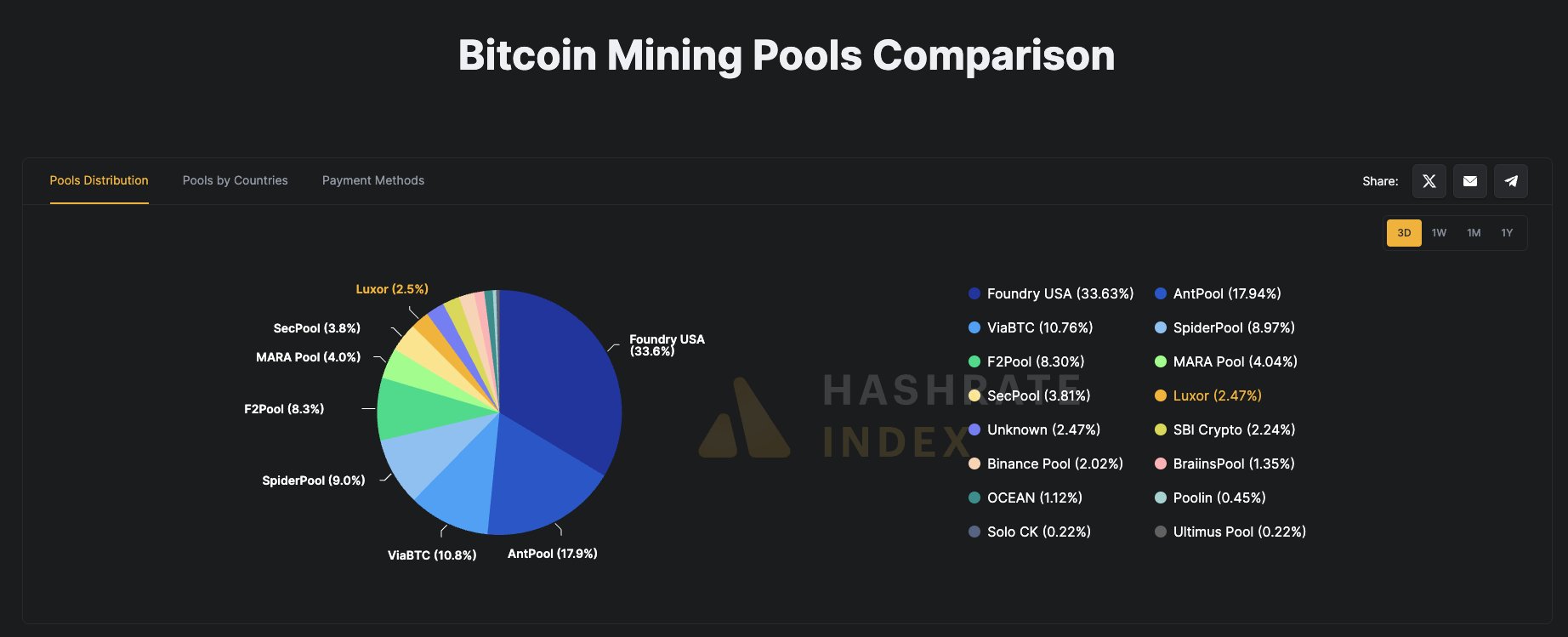
Task: Share the chart on Telegram
Action: [1510, 180]
